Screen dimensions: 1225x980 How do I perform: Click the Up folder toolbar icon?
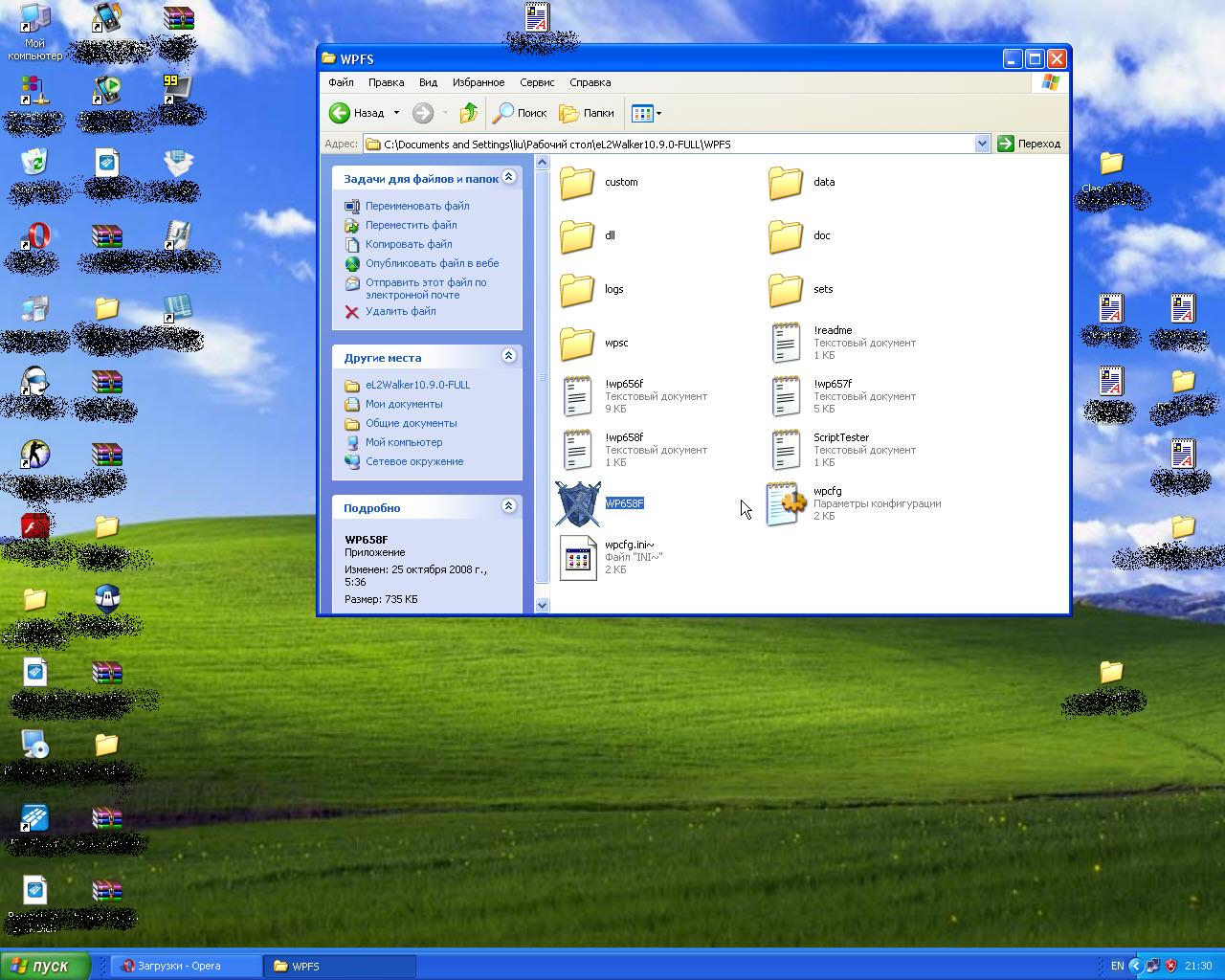point(469,113)
